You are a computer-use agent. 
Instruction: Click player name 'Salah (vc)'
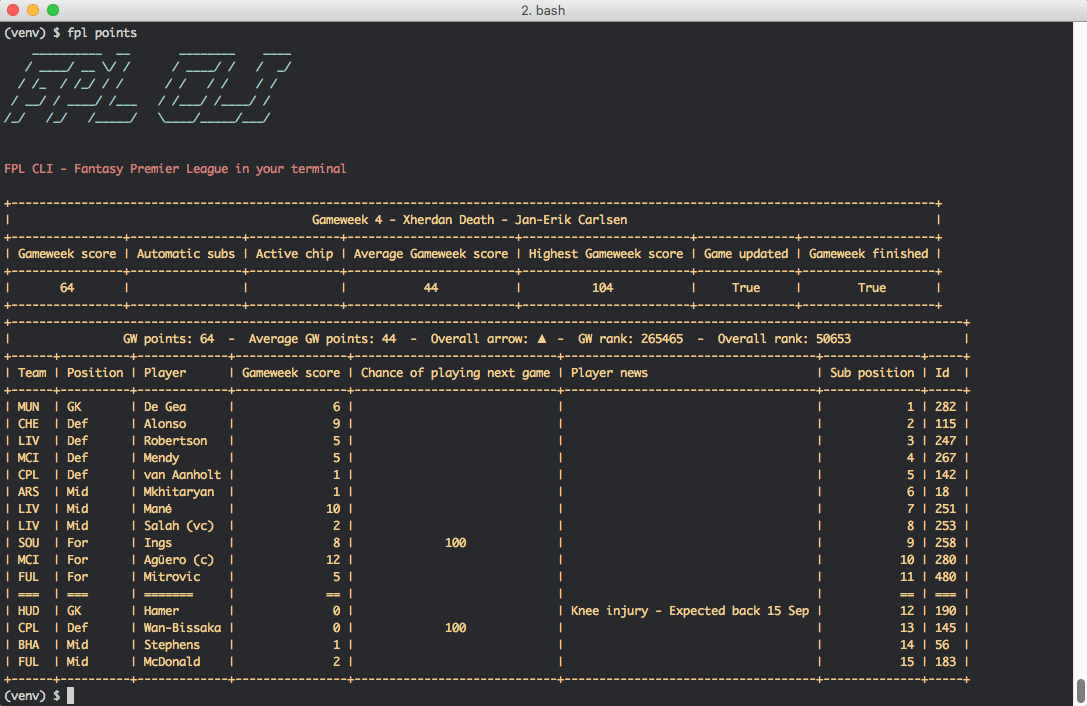coord(179,526)
